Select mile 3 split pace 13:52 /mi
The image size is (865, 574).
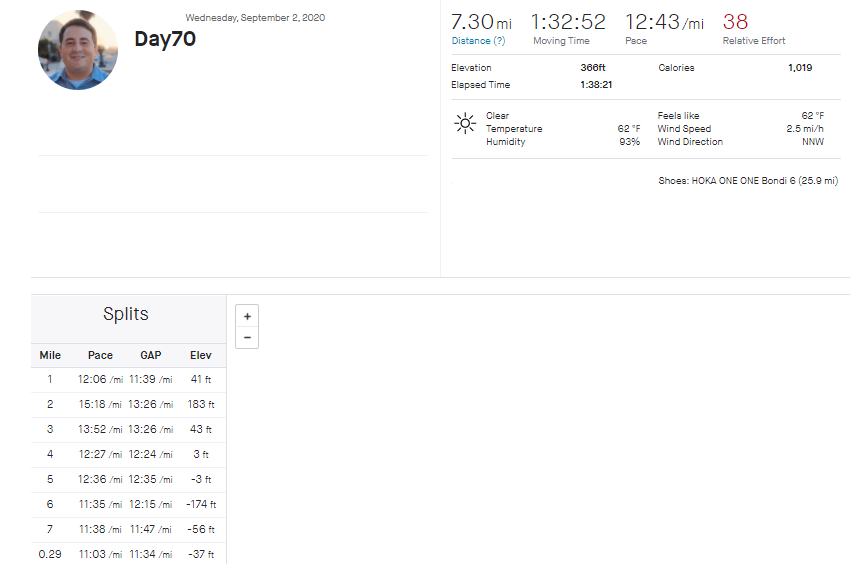pos(100,429)
